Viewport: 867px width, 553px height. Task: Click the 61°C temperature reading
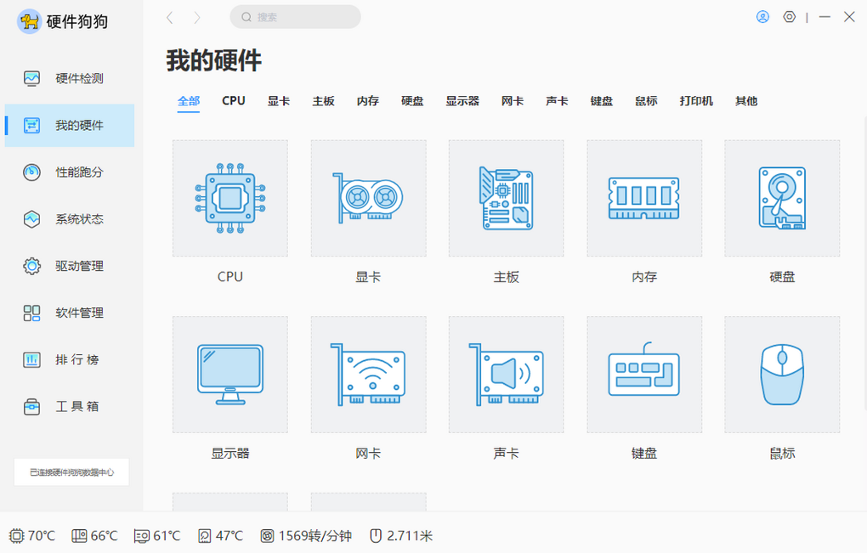166,536
